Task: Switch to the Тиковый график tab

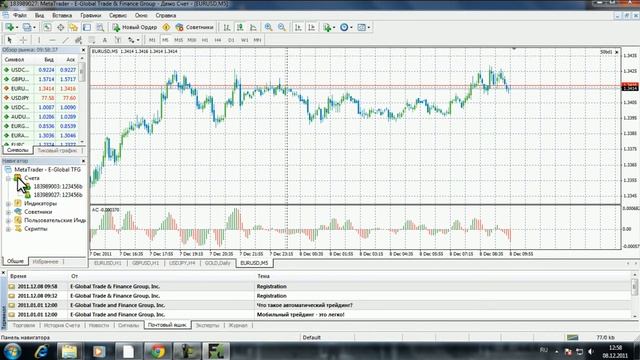Action: coord(57,151)
